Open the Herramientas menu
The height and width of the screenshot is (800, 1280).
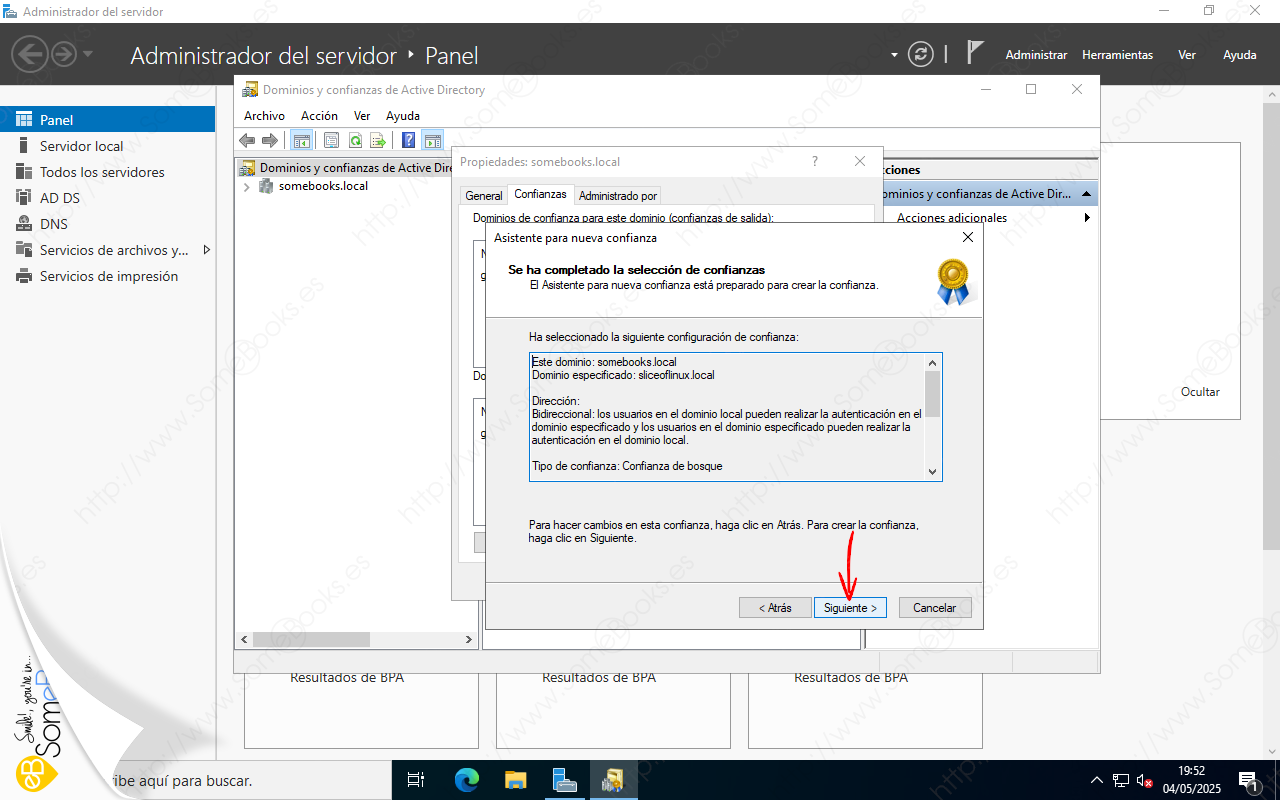coord(1117,55)
